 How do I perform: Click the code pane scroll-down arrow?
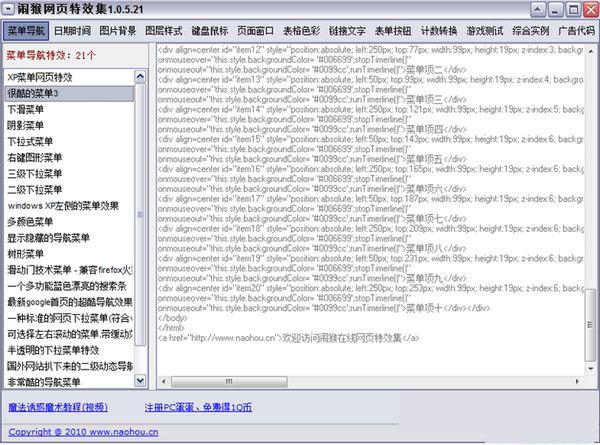(591, 368)
